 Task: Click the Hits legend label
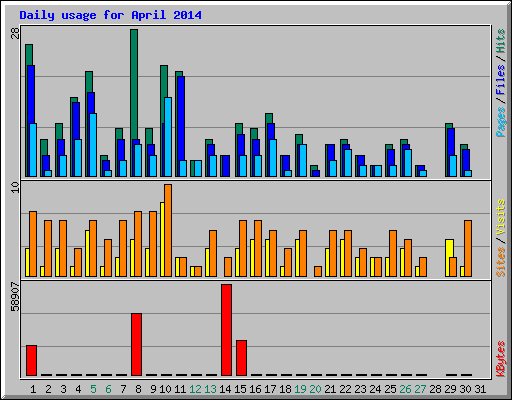(x=500, y=41)
